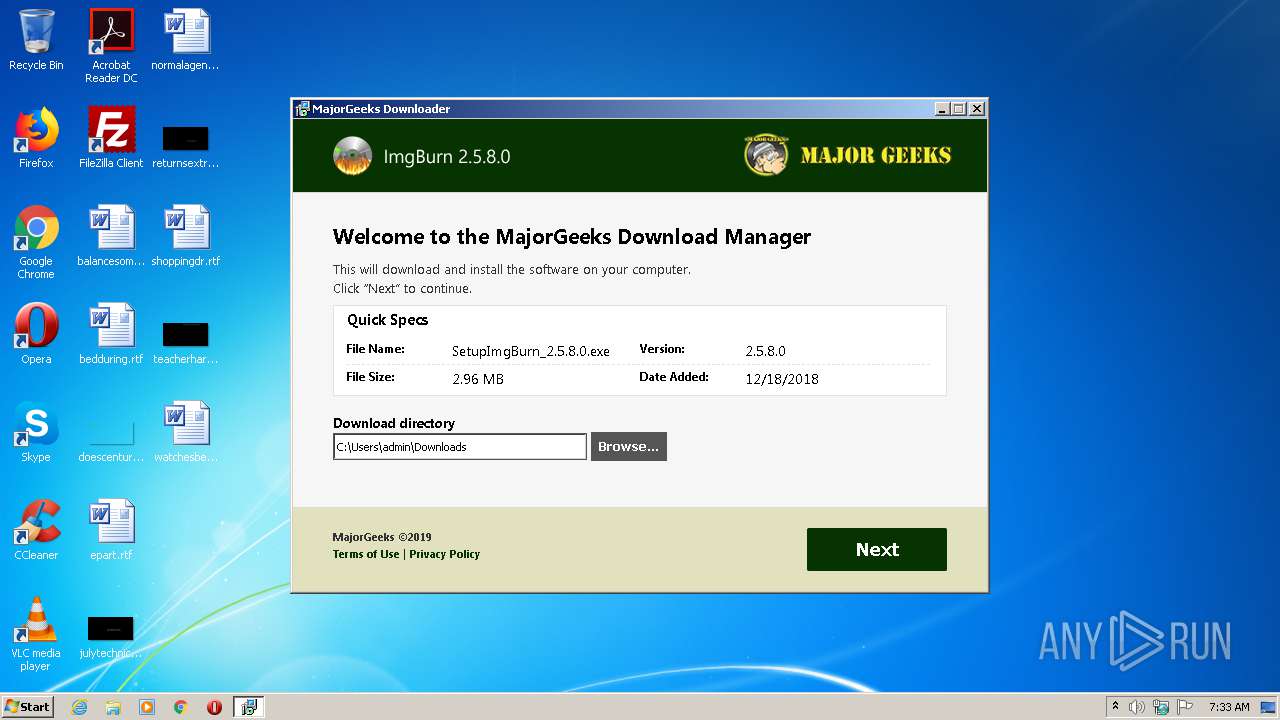Open the Privacy Policy link

444,554
